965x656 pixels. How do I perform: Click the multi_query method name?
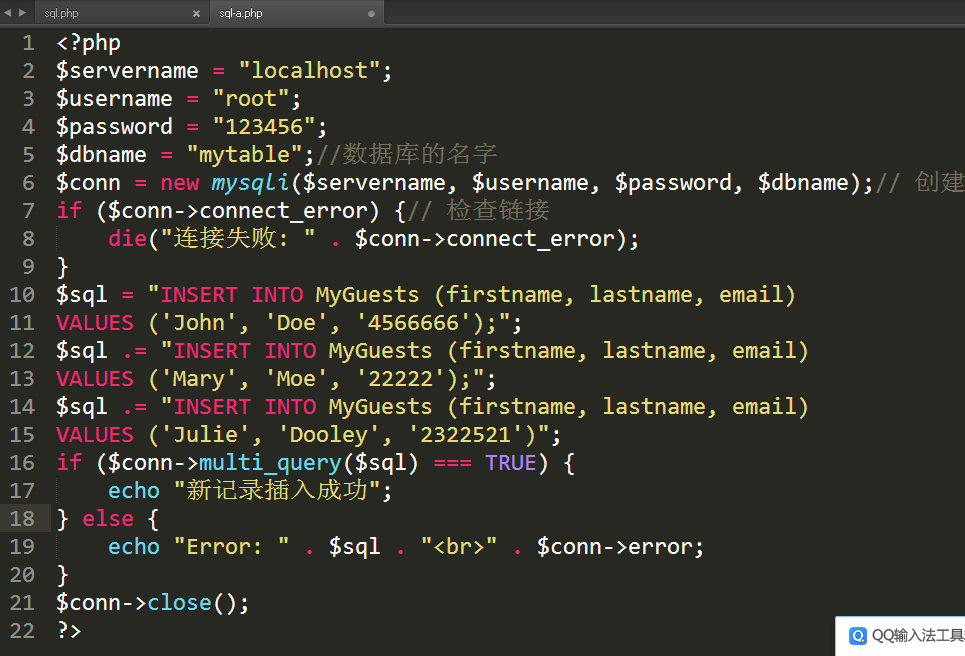pos(270,463)
